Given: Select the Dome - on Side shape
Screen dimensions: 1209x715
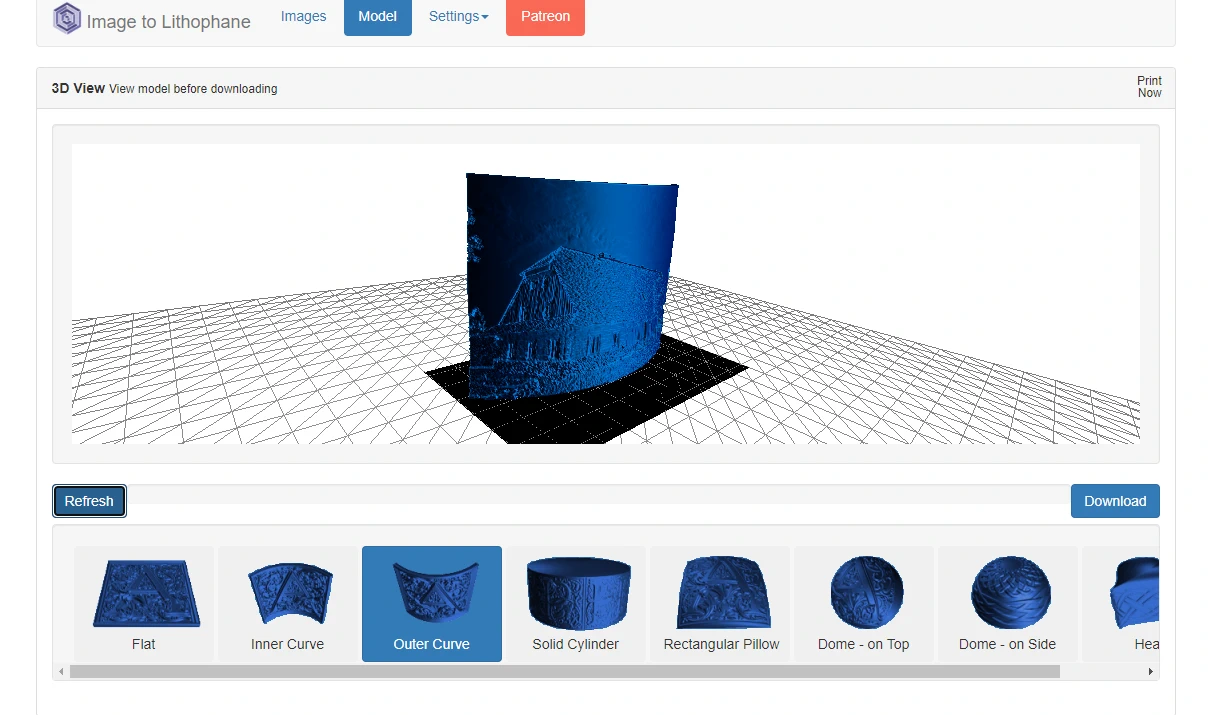Looking at the screenshot, I should click(x=1008, y=604).
